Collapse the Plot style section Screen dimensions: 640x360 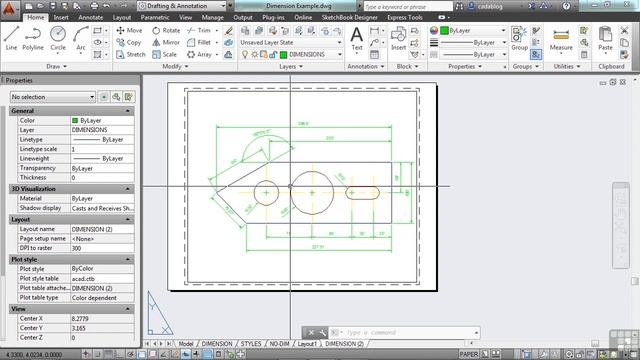(128, 260)
